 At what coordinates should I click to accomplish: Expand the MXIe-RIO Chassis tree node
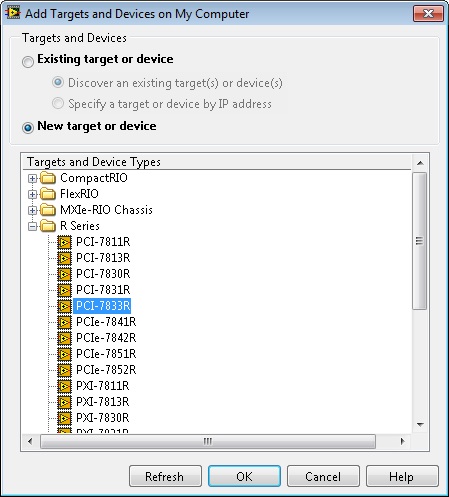(x=32, y=210)
